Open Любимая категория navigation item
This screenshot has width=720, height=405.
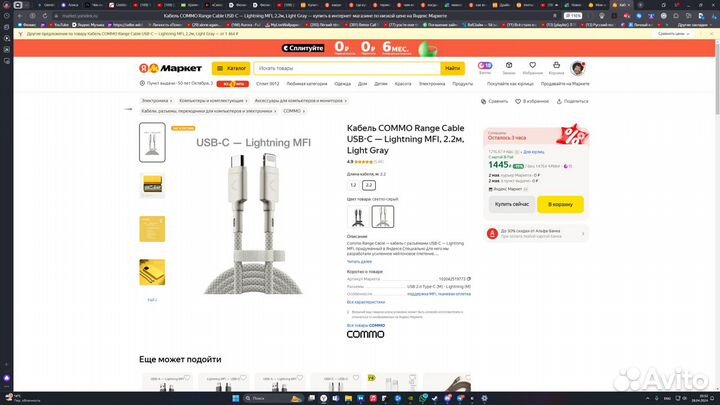(x=307, y=84)
